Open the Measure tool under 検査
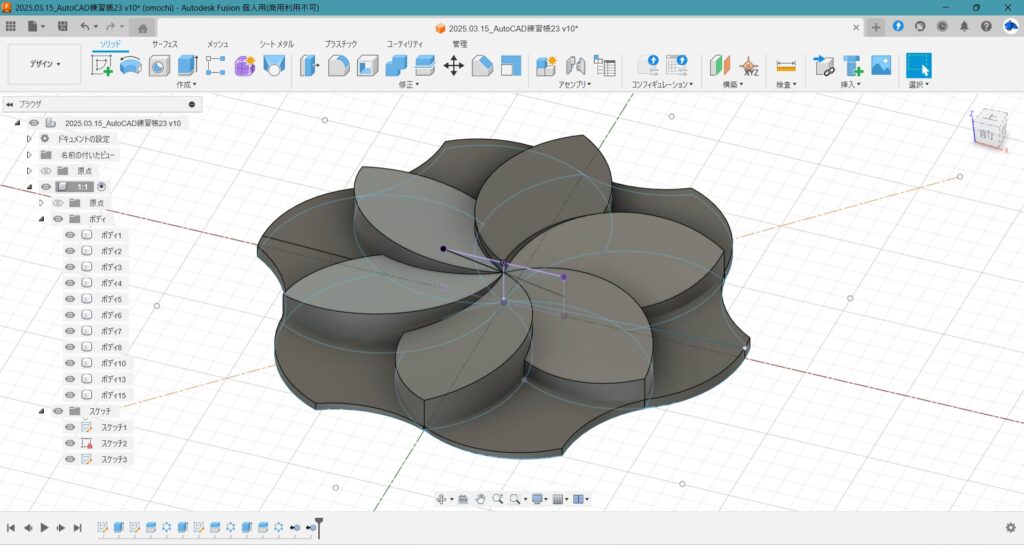Viewport: 1024px width, 545px height. [x=786, y=66]
